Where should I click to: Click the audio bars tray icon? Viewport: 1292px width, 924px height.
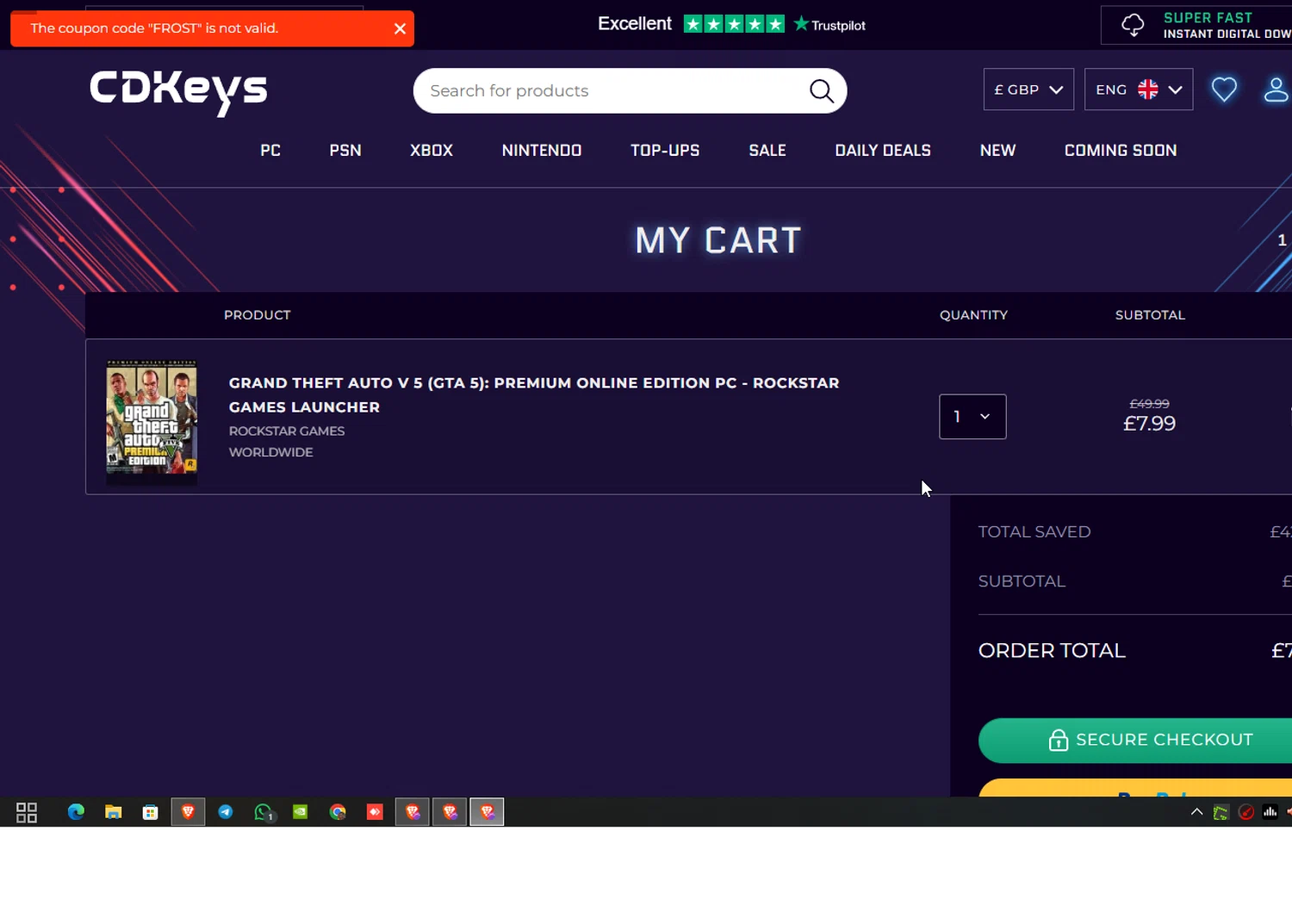coord(1270,812)
